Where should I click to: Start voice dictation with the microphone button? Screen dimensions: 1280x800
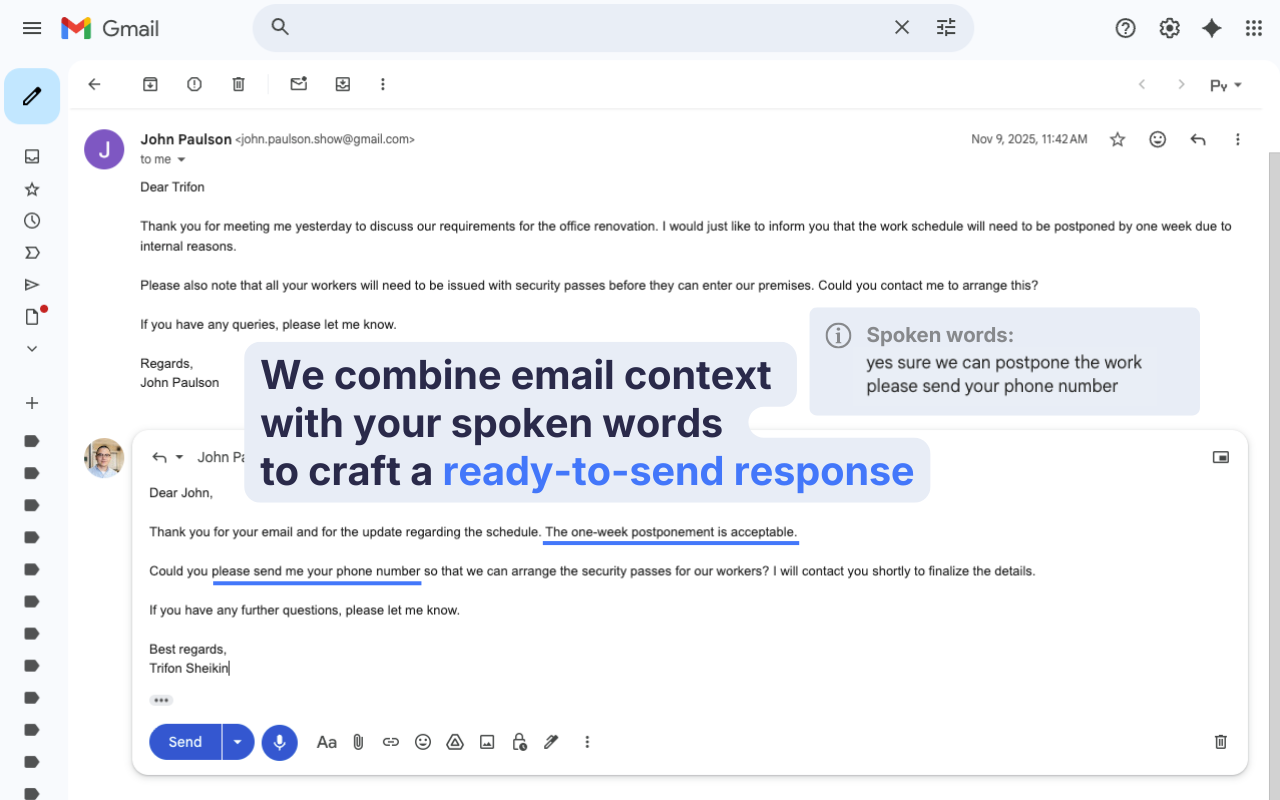[x=279, y=742]
